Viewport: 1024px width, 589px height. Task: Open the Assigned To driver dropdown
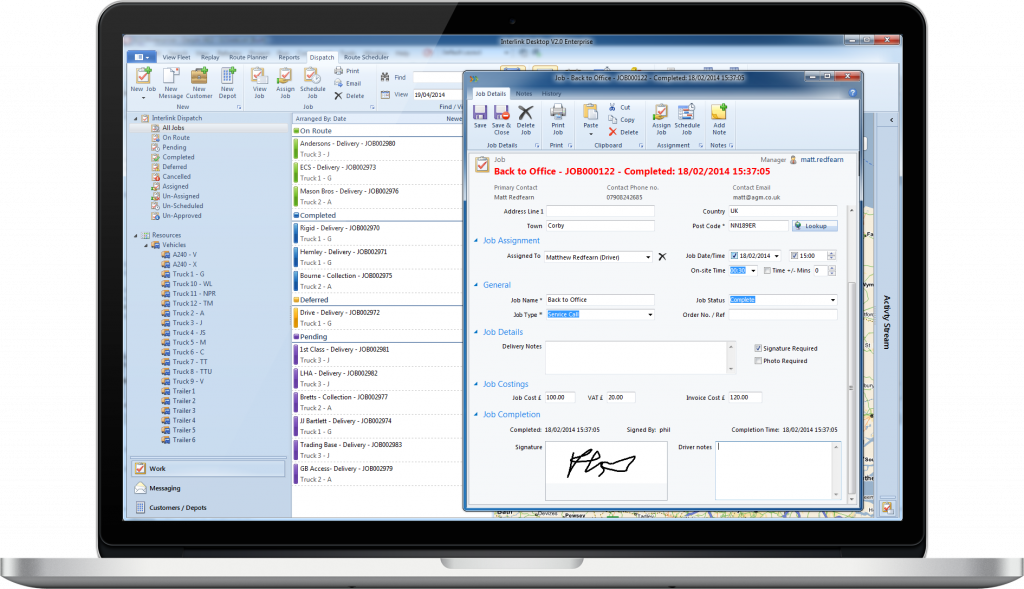click(x=649, y=257)
